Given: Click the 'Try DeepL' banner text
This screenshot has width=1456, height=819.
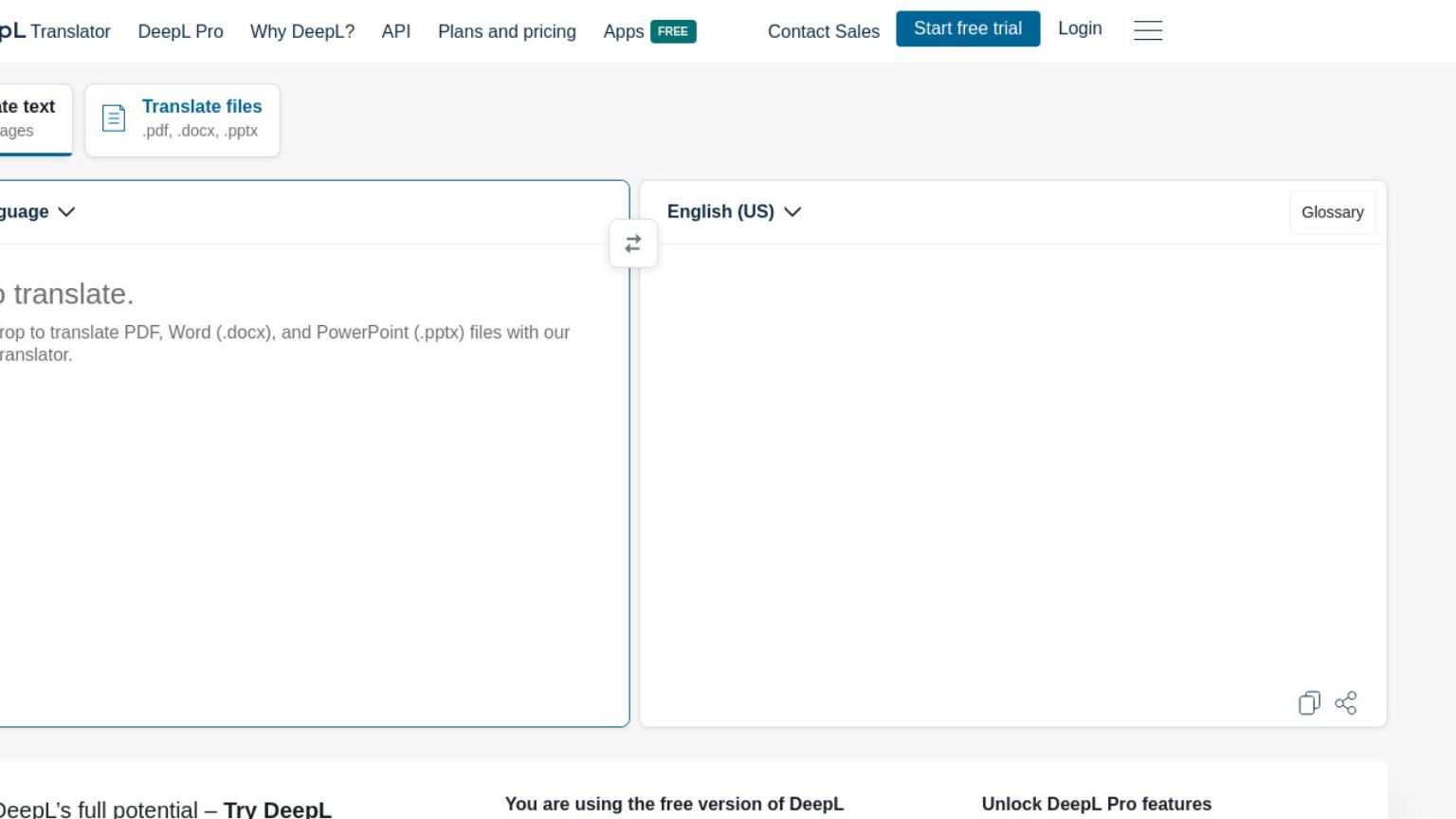Looking at the screenshot, I should pyautogui.click(x=278, y=809).
